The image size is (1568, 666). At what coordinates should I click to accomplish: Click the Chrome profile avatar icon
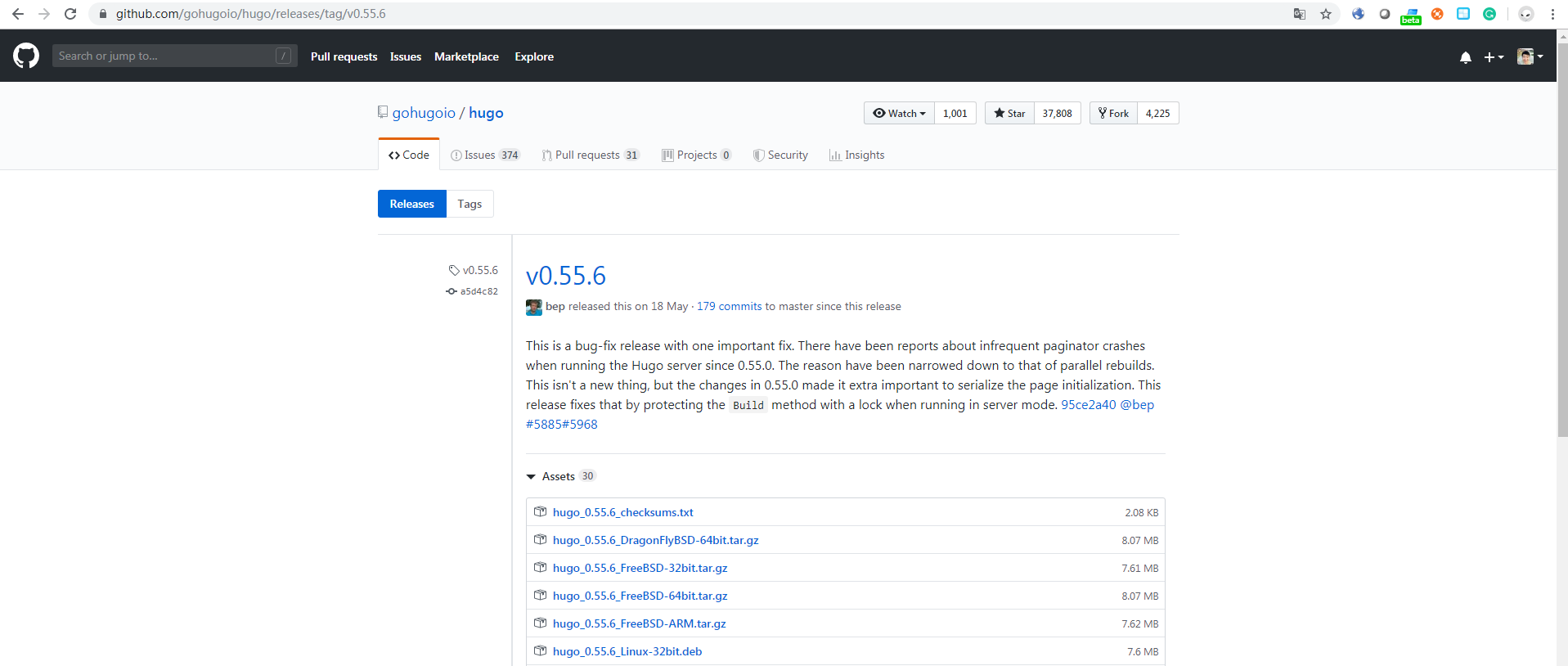point(1526,14)
